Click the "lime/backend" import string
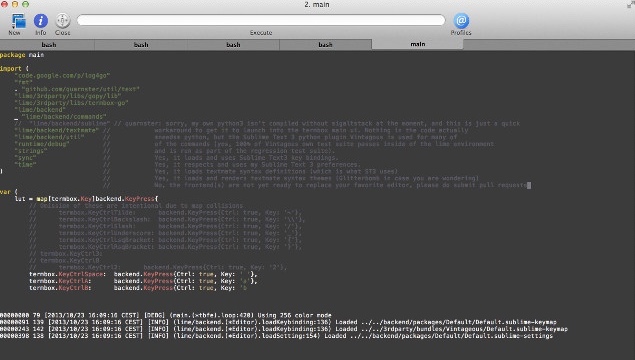635x360 pixels. click(x=40, y=110)
